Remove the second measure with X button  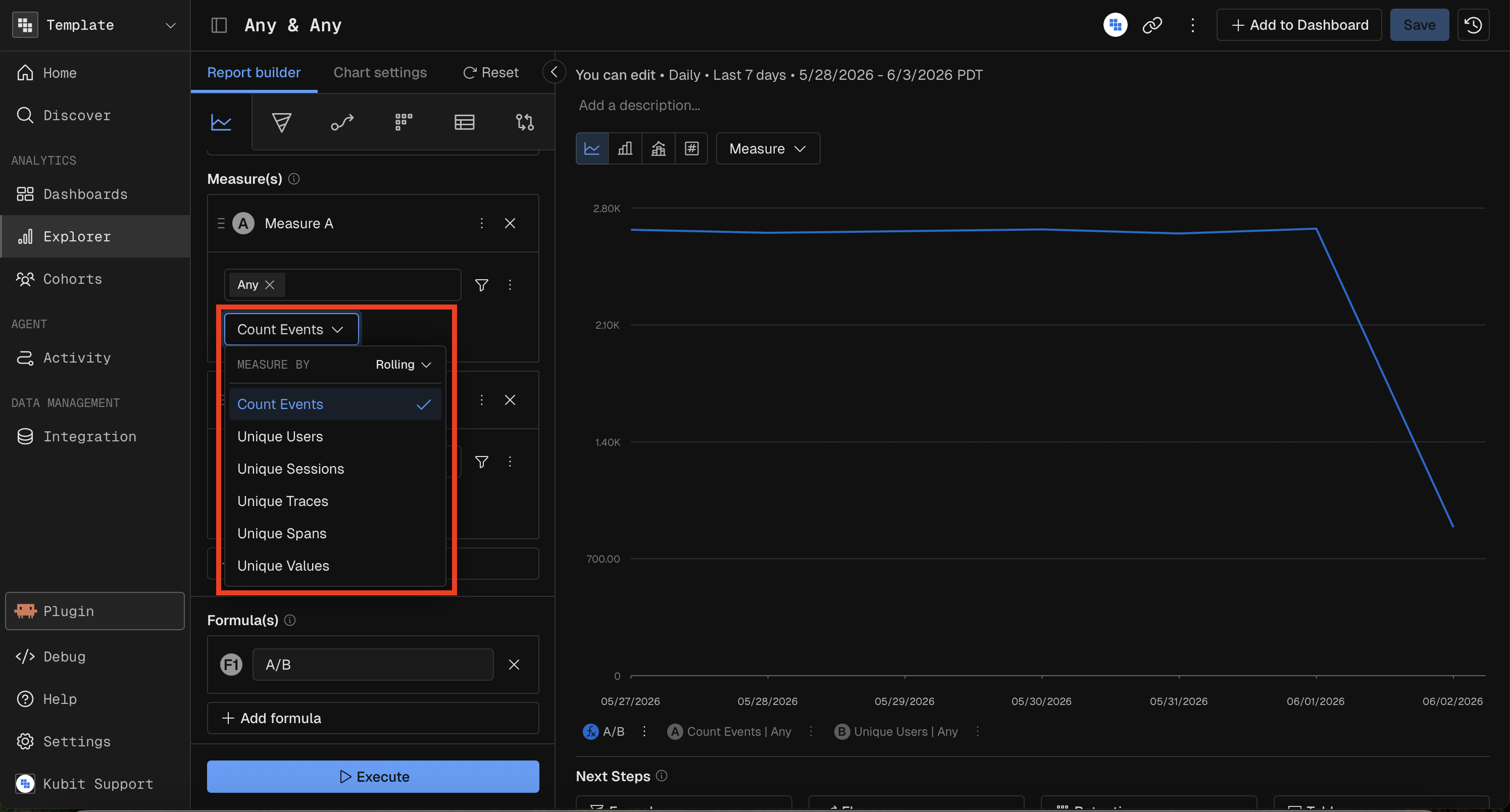point(510,400)
